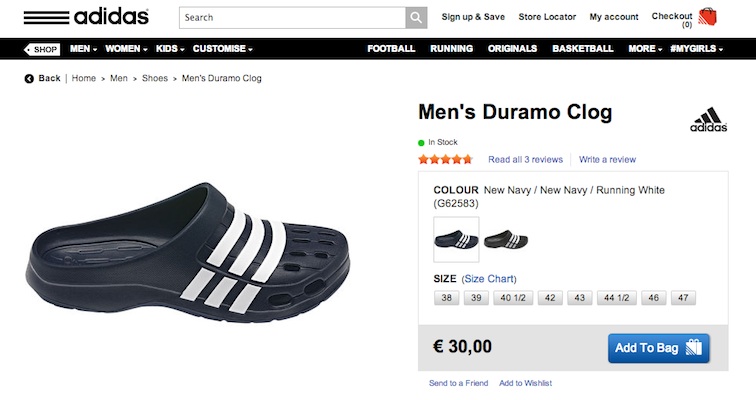Open the red shopping bag icon
Image resolution: width=756 pixels, height=400 pixels.
tap(707, 17)
